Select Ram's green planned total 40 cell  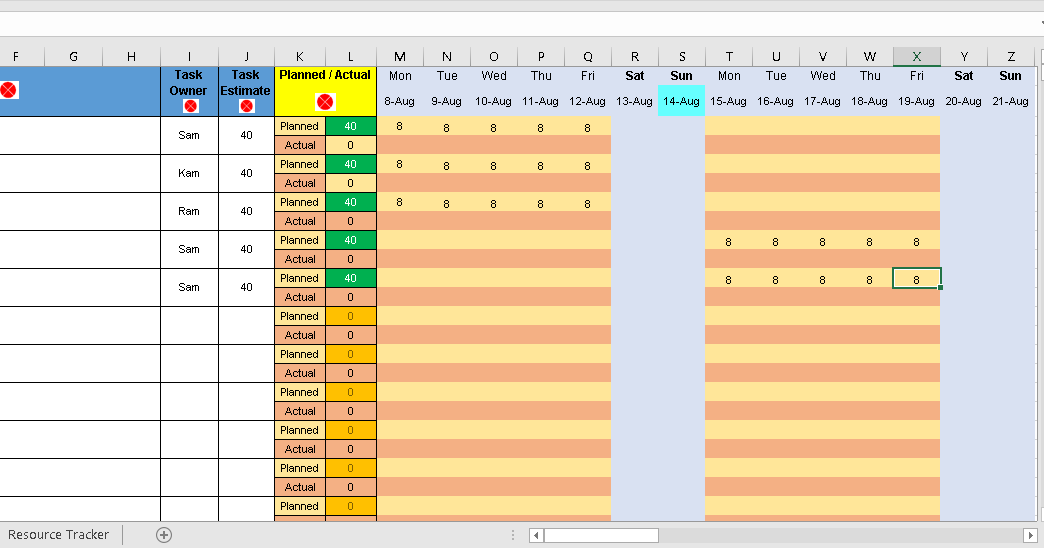351,202
